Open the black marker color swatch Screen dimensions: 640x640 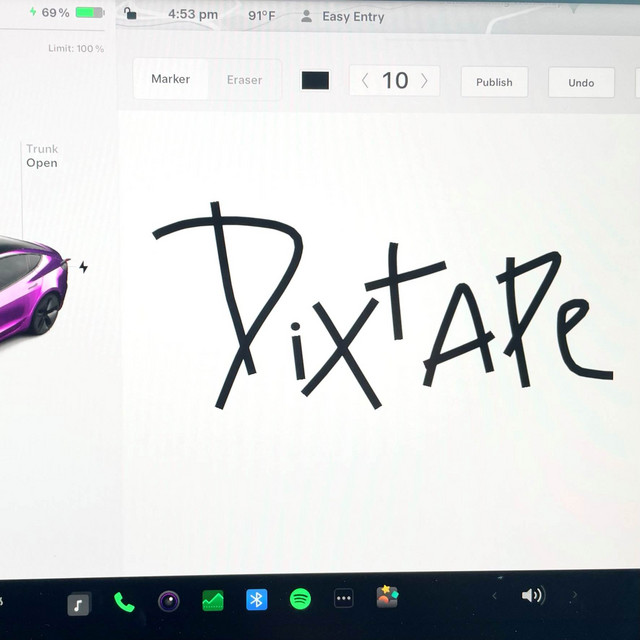(x=316, y=81)
